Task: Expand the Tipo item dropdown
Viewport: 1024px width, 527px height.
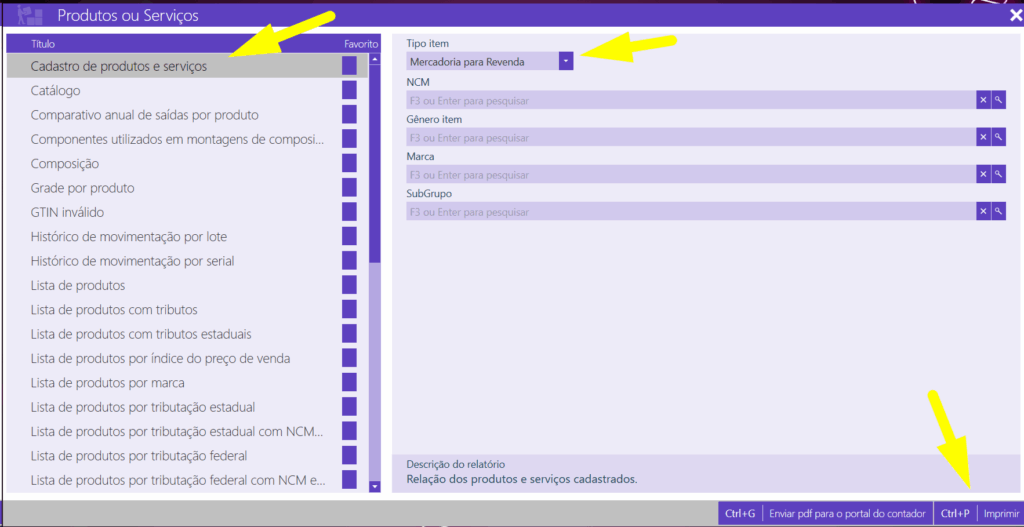Action: coord(565,62)
